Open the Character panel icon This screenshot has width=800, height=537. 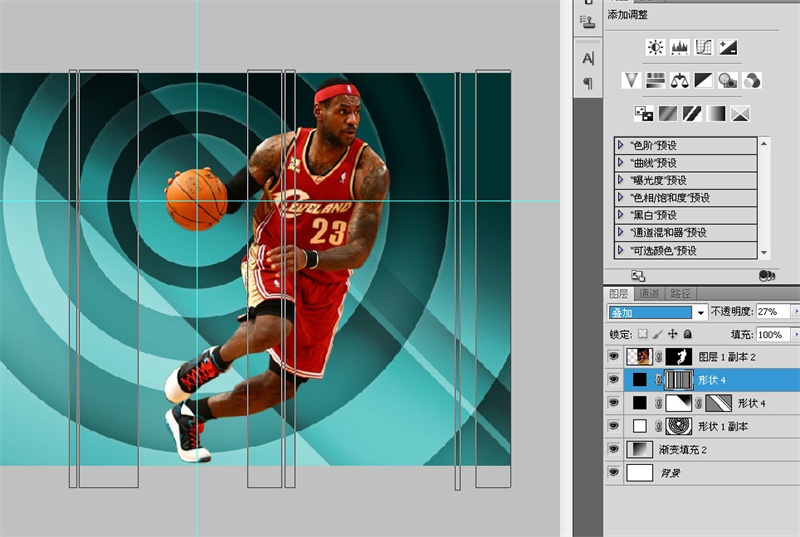[x=588, y=58]
